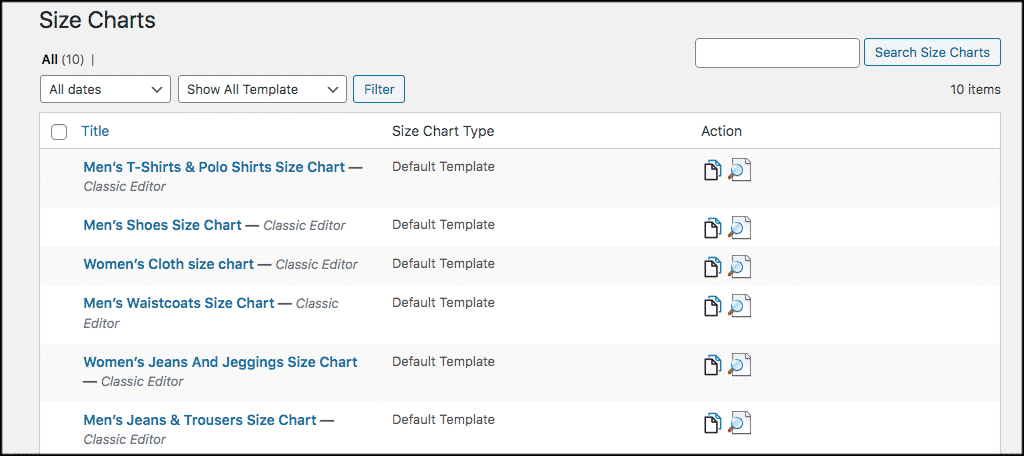This screenshot has width=1024, height=456.
Task: Focus the size chart search field
Action: (777, 53)
